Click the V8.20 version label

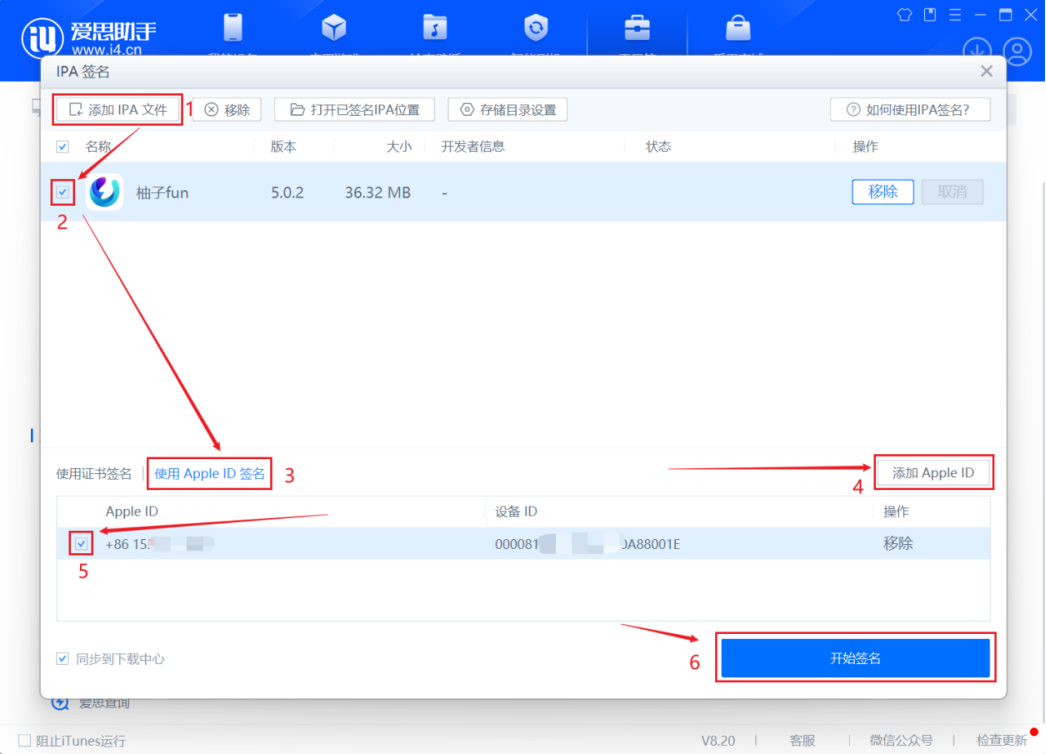coord(718,741)
